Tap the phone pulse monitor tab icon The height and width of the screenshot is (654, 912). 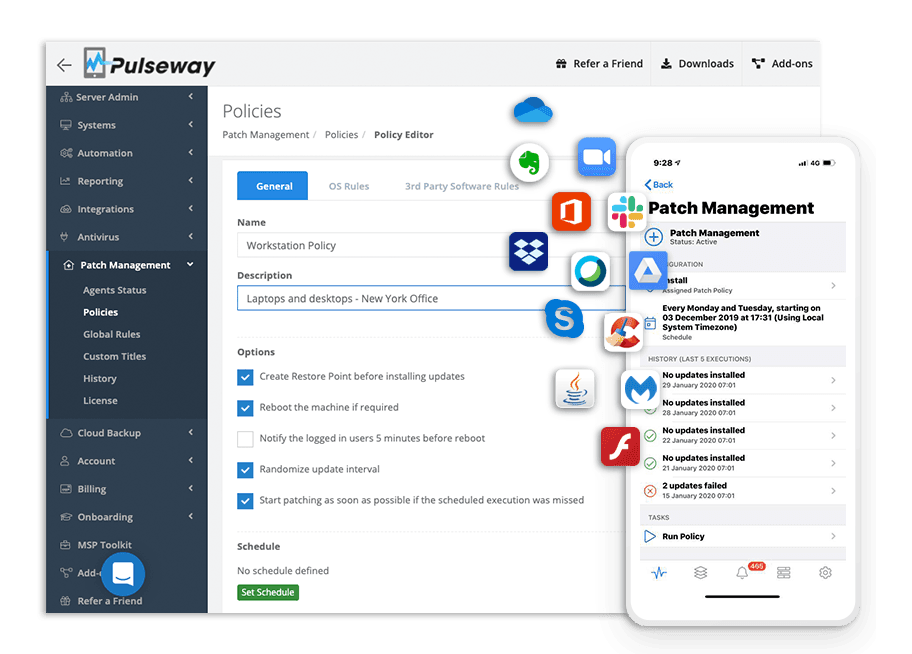(658, 573)
